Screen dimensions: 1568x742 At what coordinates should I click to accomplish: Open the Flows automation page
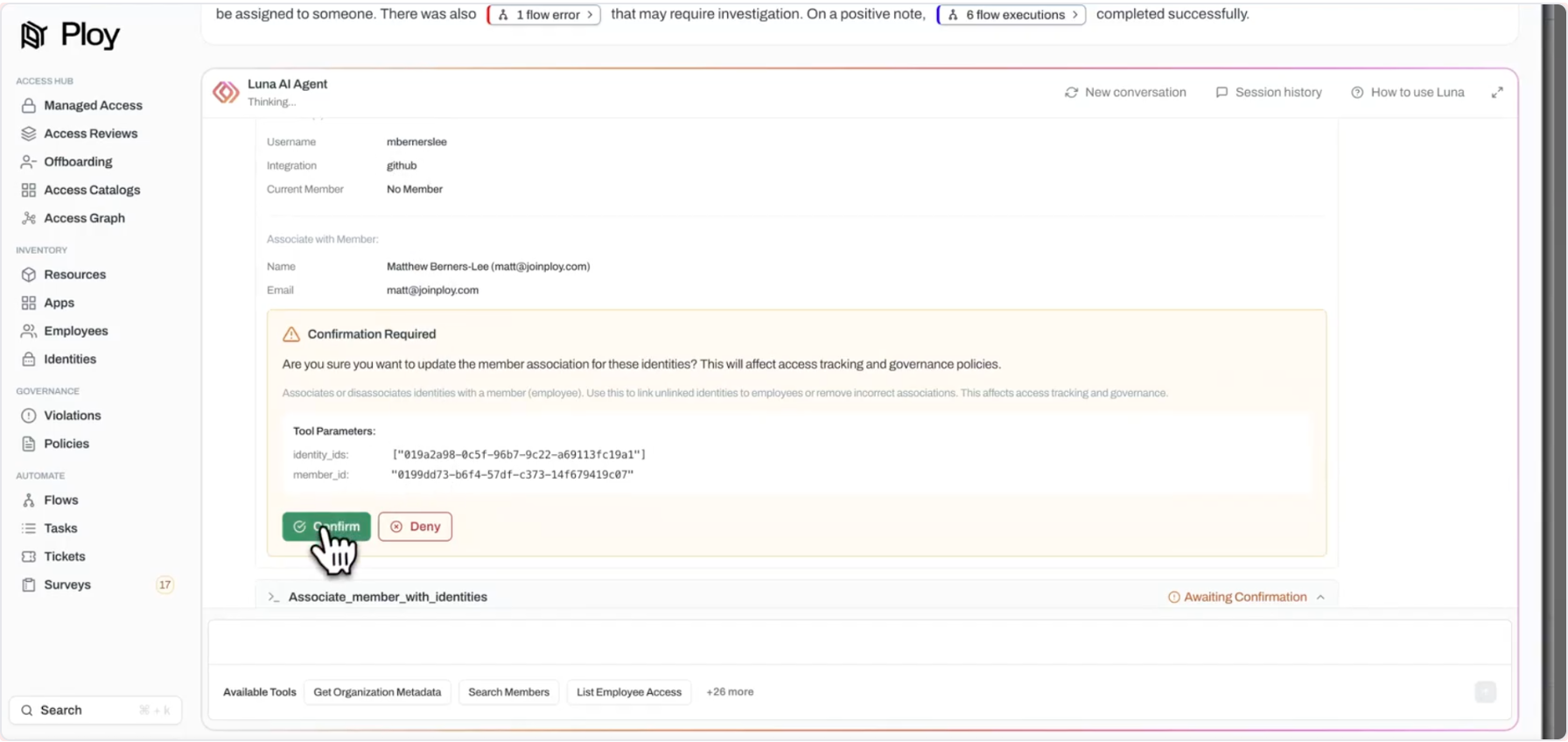point(60,500)
